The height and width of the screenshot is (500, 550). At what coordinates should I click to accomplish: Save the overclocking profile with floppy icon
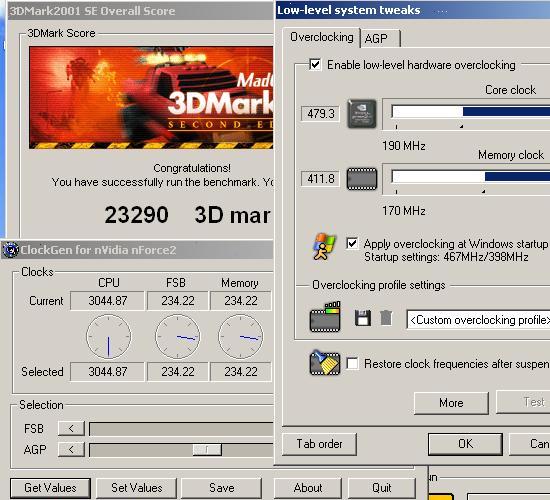pyautogui.click(x=363, y=318)
